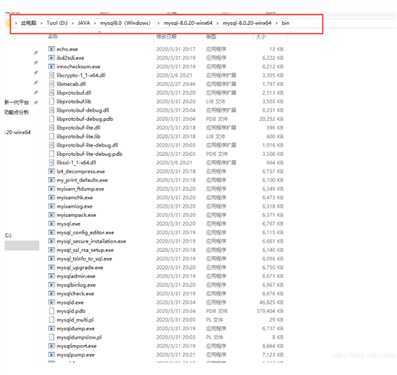397x375 pixels.
Task: Click the mysqladmin.exe application icon
Action: pos(51,276)
